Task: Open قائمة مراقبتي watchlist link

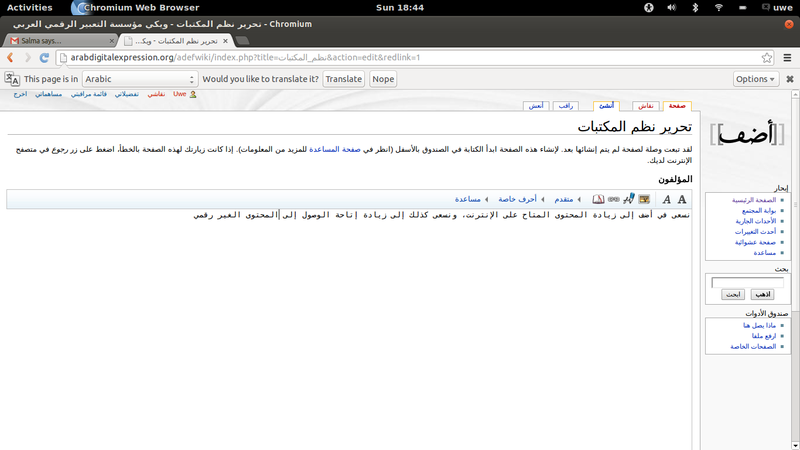Action: [89, 94]
